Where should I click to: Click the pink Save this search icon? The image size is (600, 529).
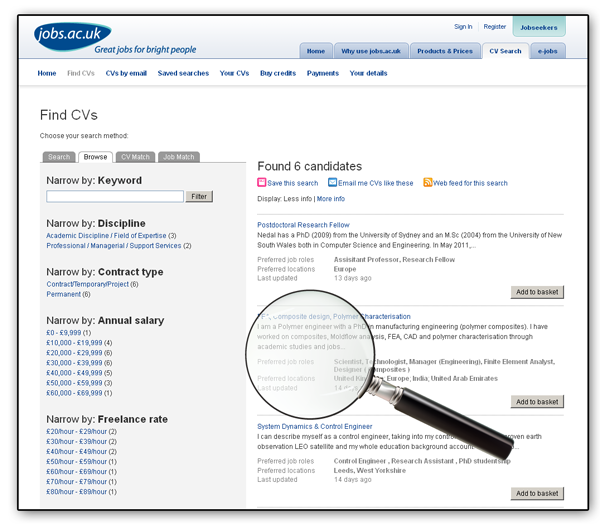click(x=261, y=182)
